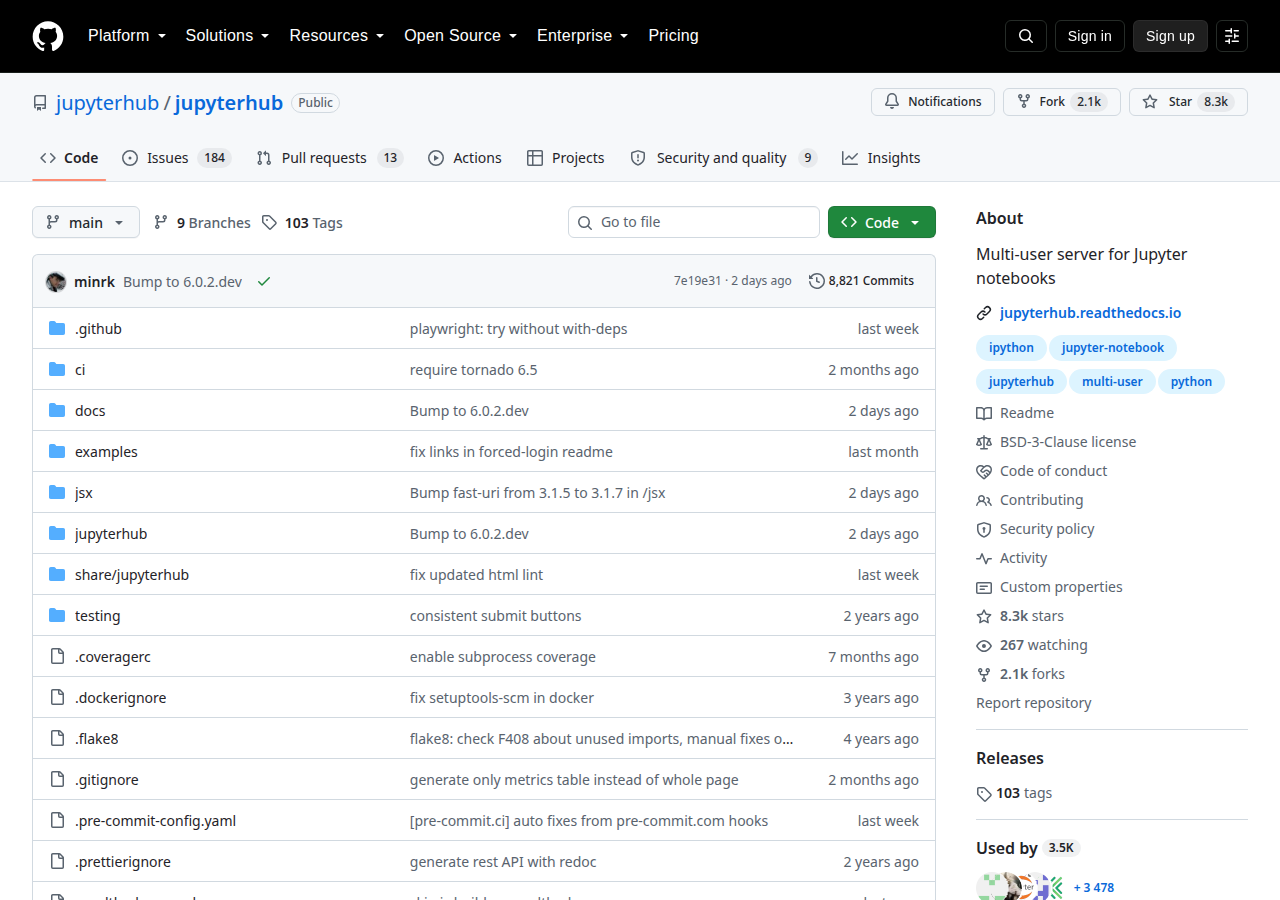Expand the Open Source menu
This screenshot has height=900, width=1280.
click(461, 36)
